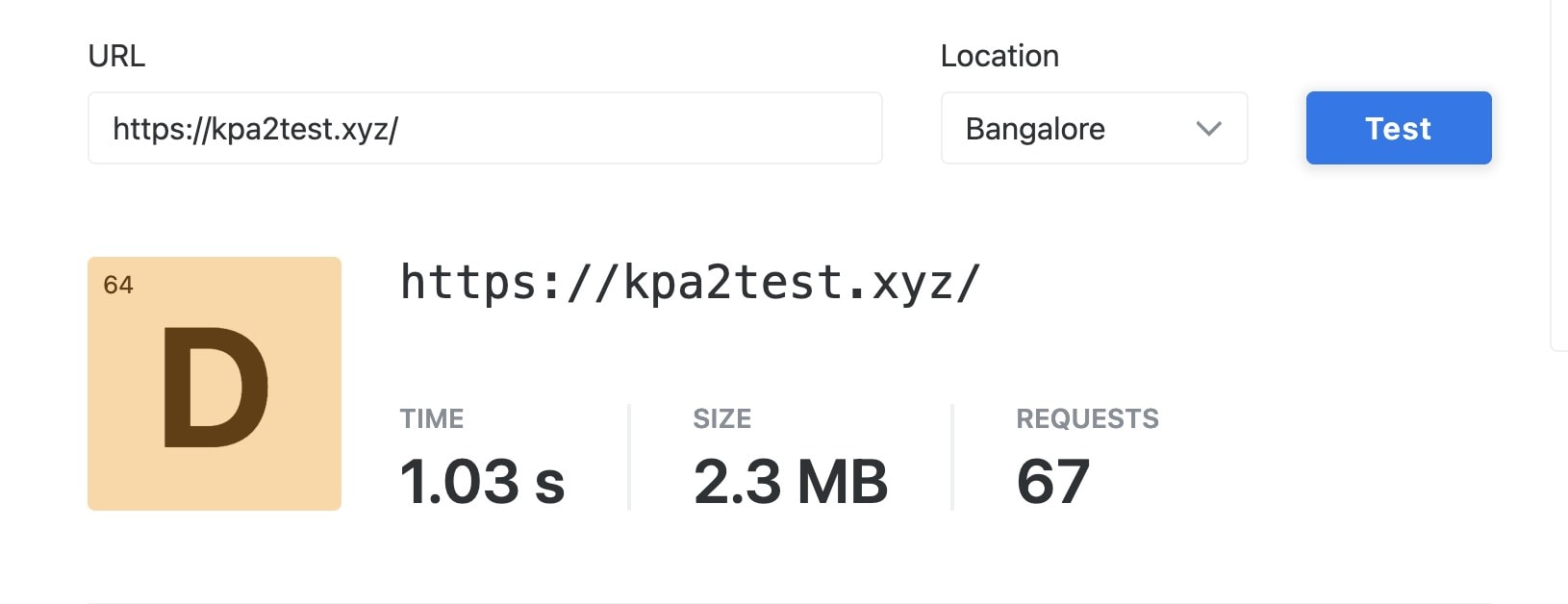Click the tested URL heading https://kpa2test.xyz/
Image resolution: width=1568 pixels, height=604 pixels.
coord(690,283)
